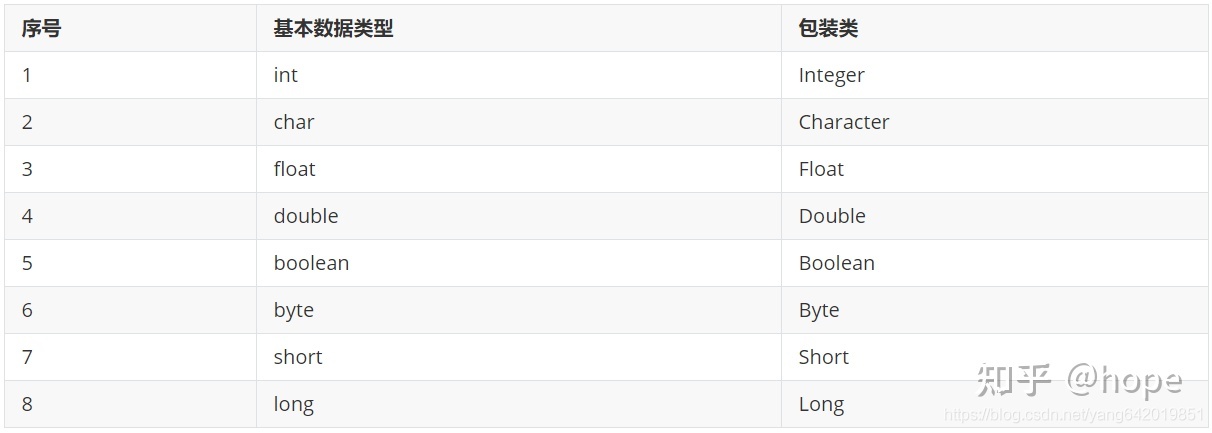
Task: Click the 基本数据类型 column header
Action: point(333,29)
